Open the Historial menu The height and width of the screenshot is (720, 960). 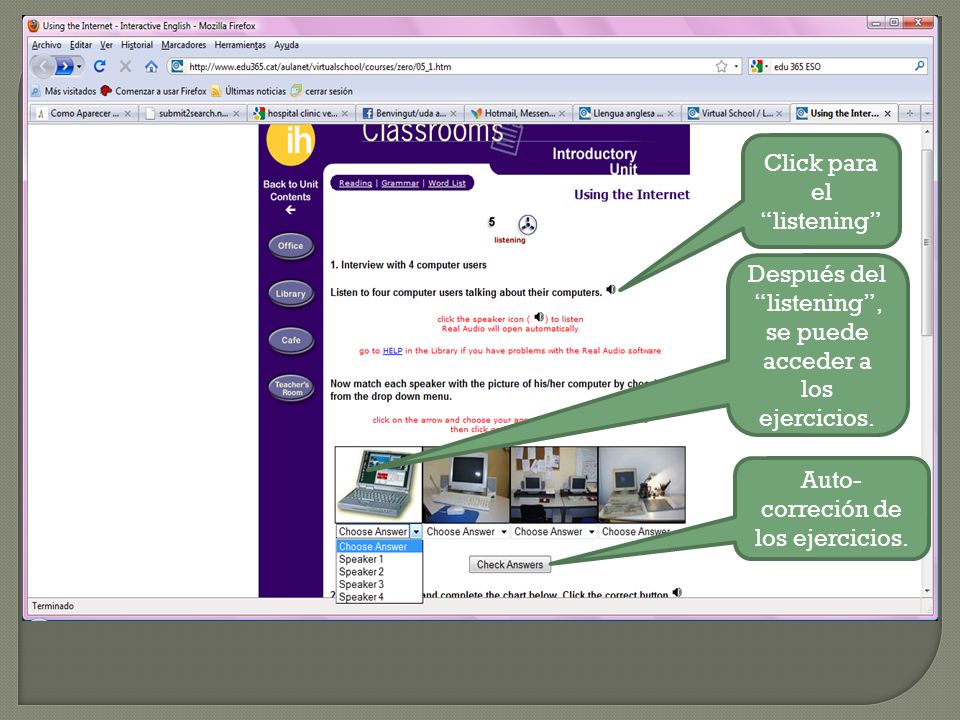pyautogui.click(x=137, y=45)
